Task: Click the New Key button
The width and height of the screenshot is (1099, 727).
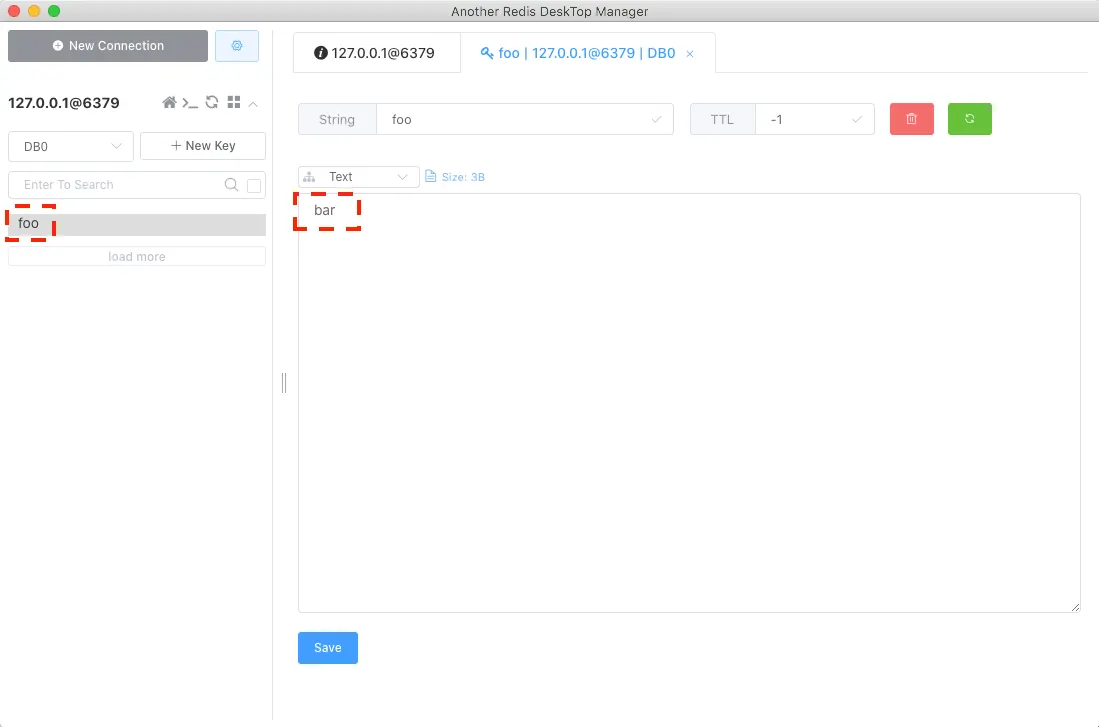Action: click(x=203, y=146)
